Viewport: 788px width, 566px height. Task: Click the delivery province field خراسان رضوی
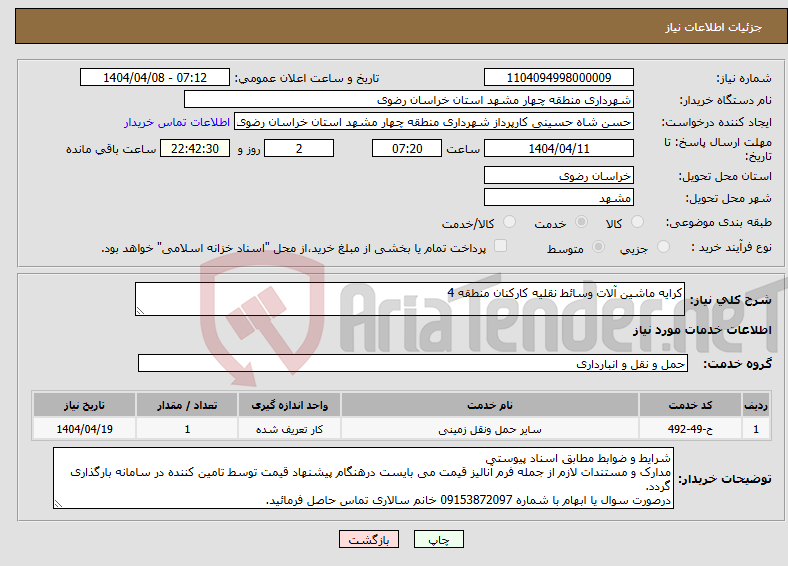pos(558,175)
